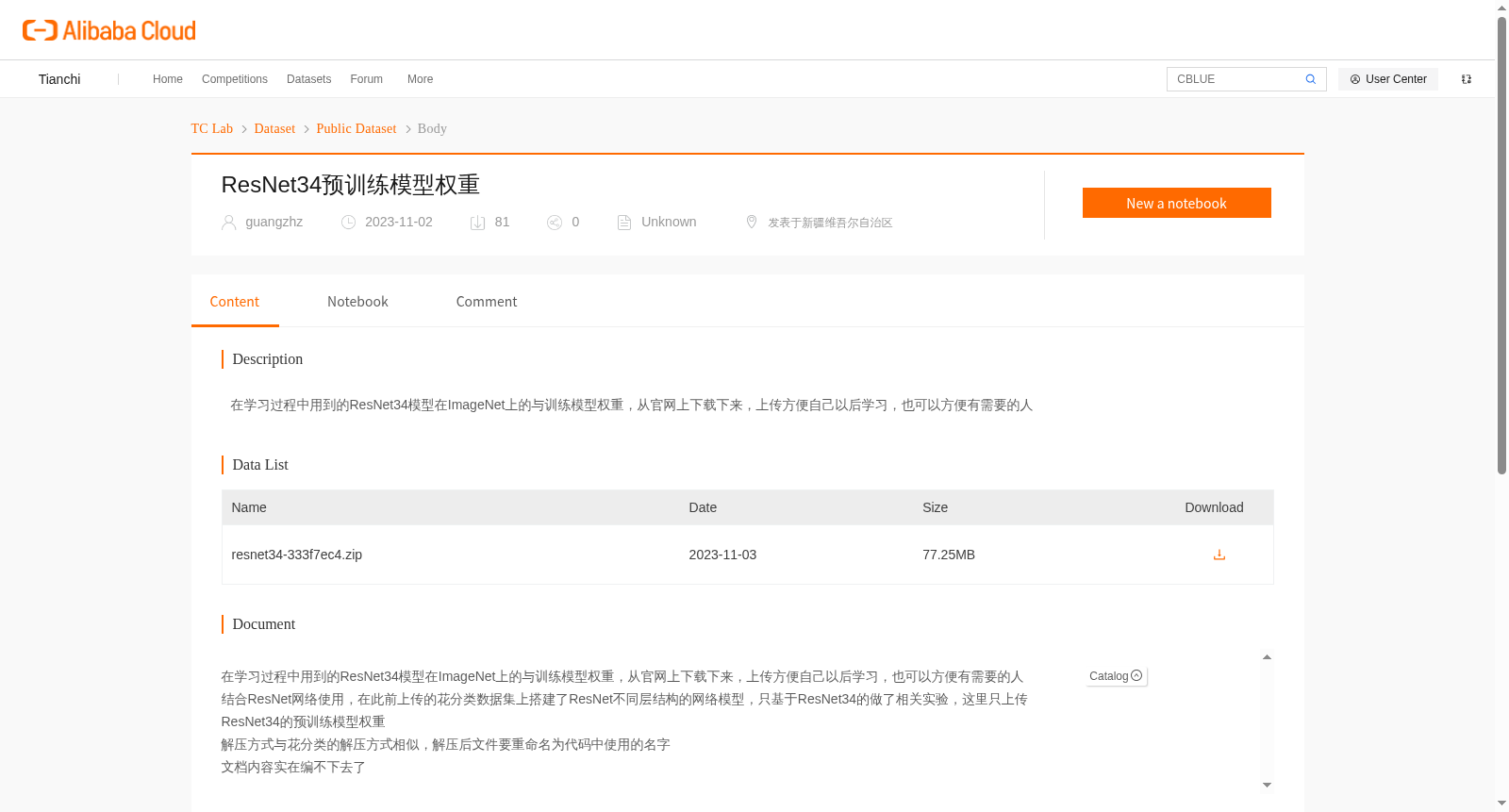Click the document scroll down arrow
1509x812 pixels.
(x=1267, y=785)
